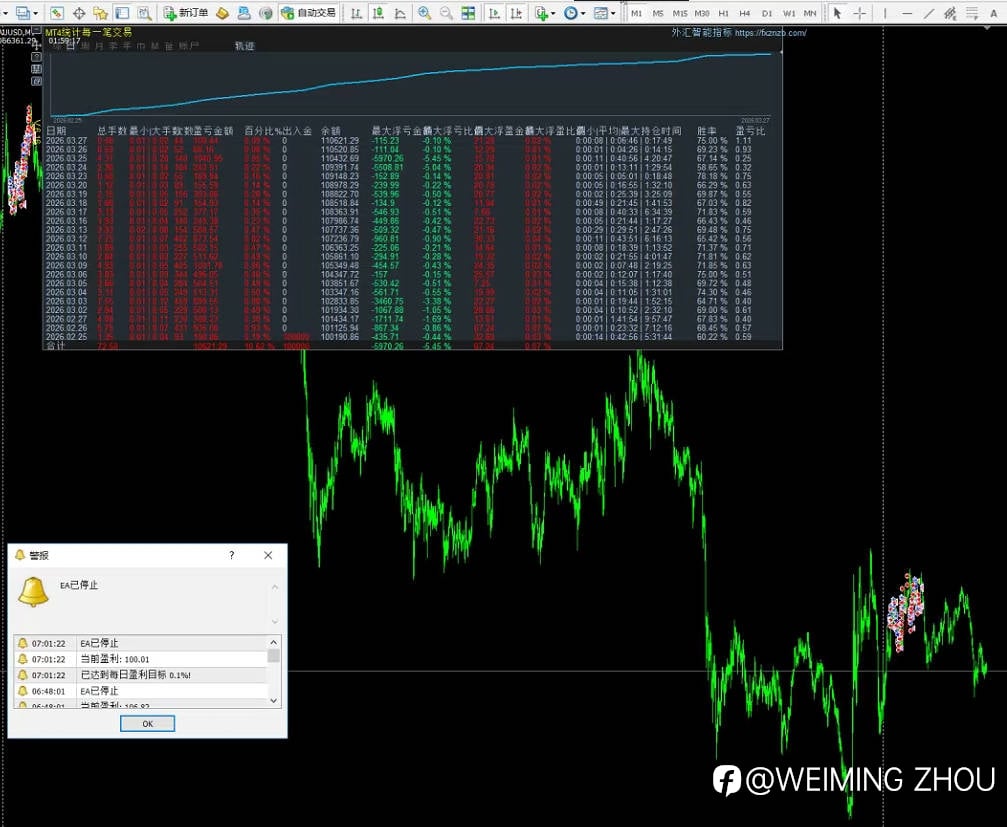
Task: Expand the Profiles dropdown arrow
Action: [35, 13]
